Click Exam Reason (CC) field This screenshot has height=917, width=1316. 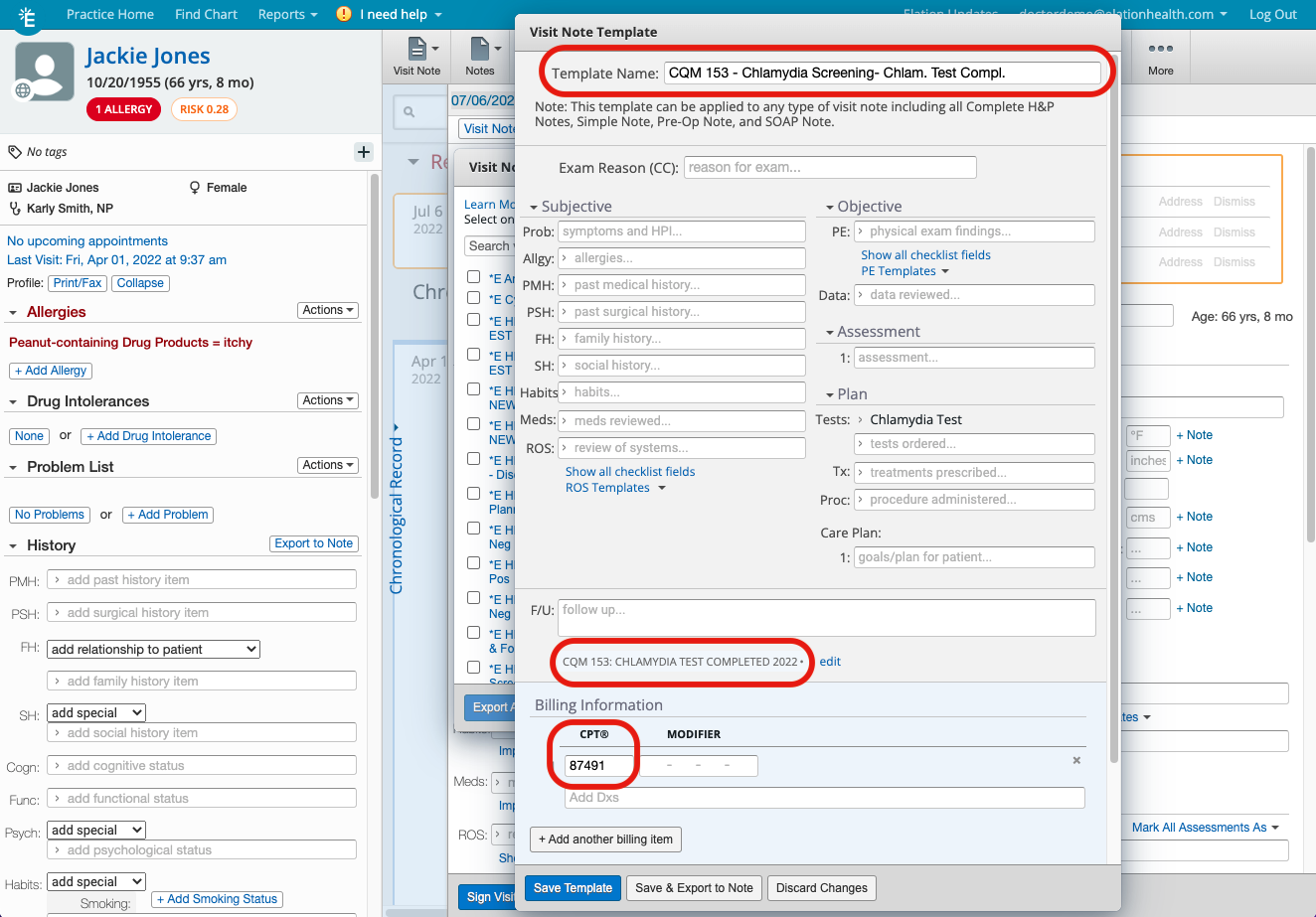coord(830,167)
